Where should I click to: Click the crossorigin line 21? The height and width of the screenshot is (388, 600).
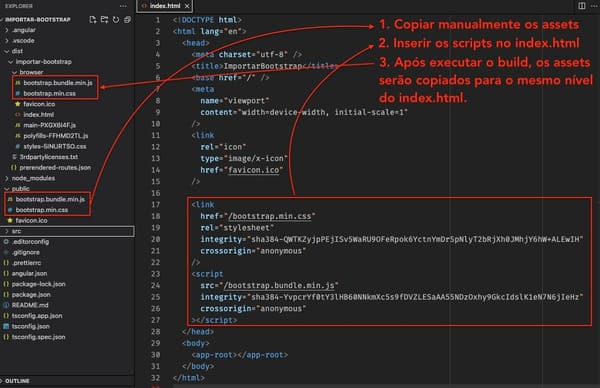tap(253, 251)
